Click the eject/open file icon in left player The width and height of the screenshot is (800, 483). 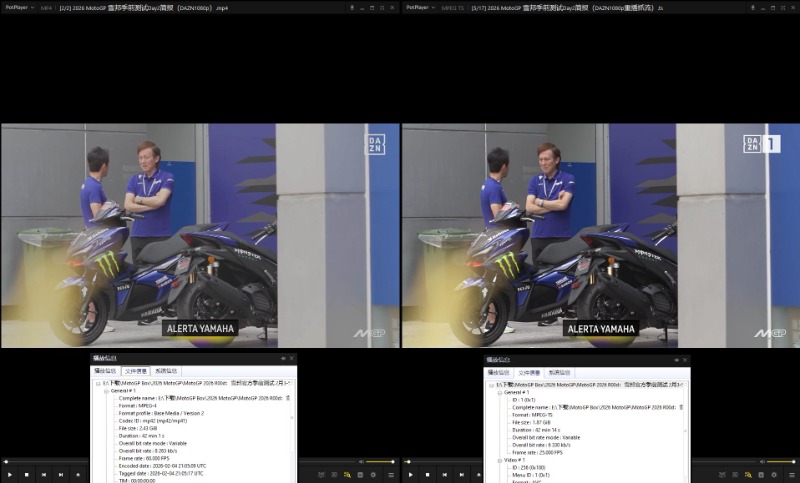point(77,474)
